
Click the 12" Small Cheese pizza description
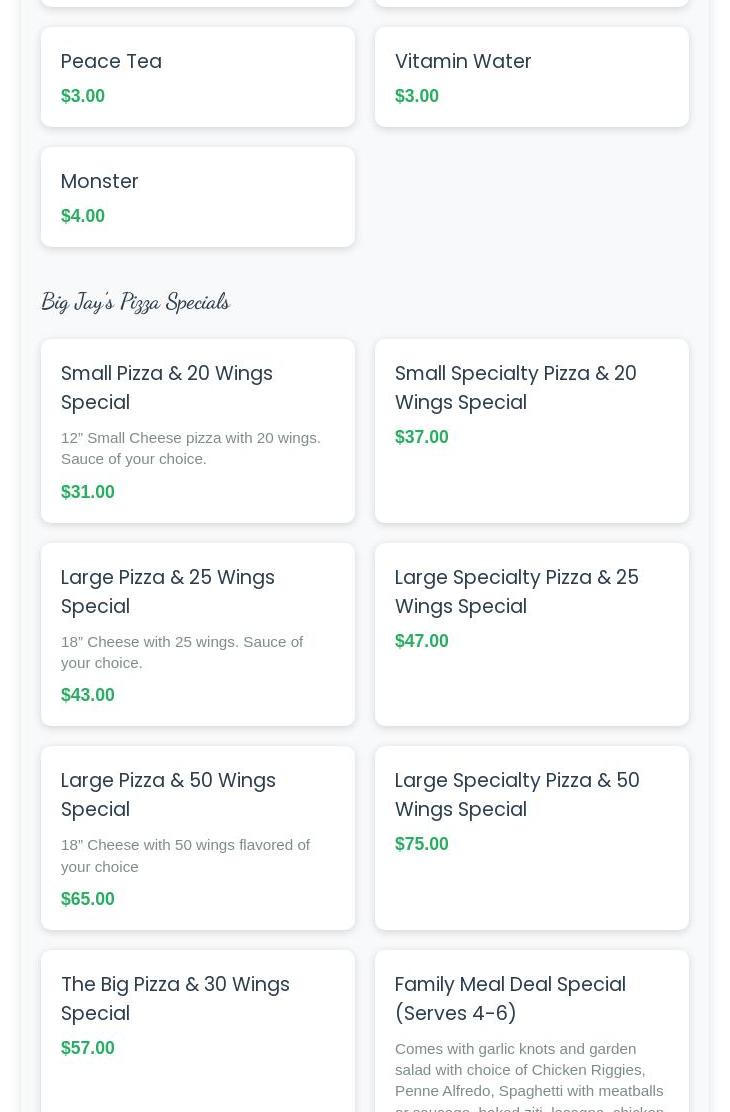(x=191, y=448)
